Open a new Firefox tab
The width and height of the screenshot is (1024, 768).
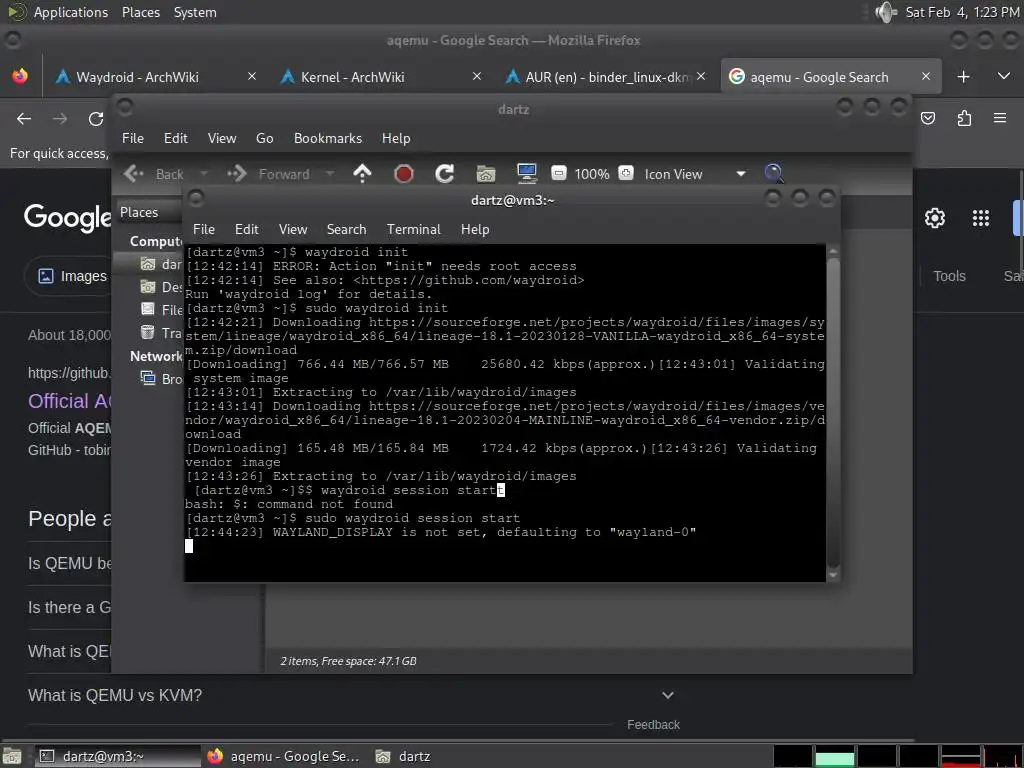coord(963,77)
